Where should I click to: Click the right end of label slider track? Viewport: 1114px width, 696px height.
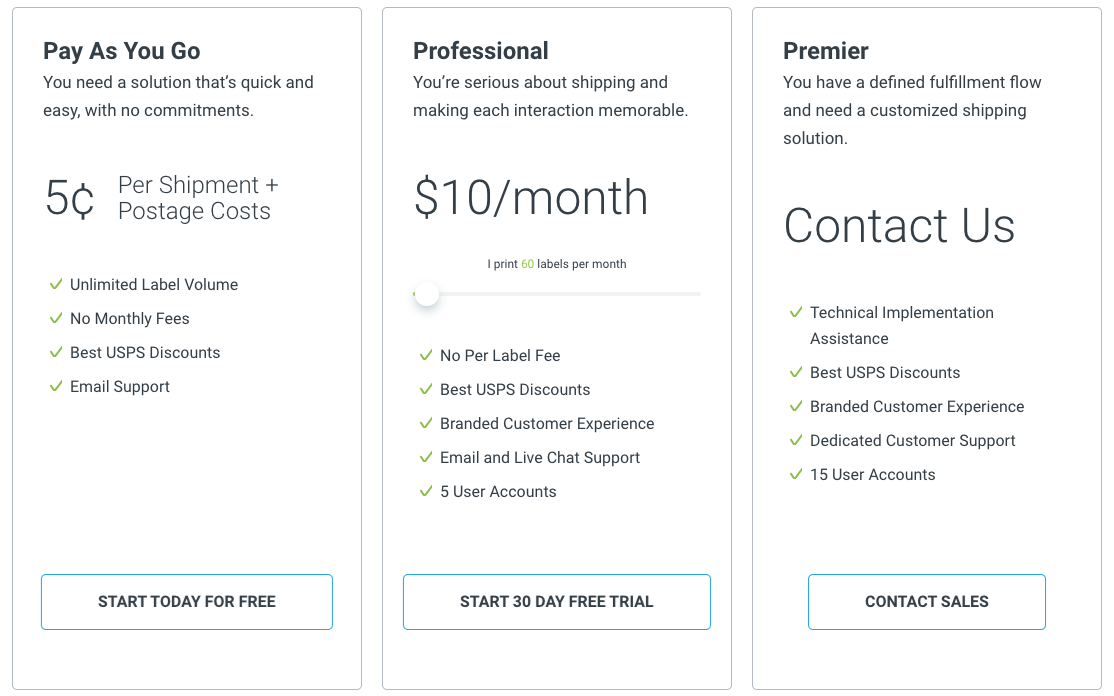[698, 294]
